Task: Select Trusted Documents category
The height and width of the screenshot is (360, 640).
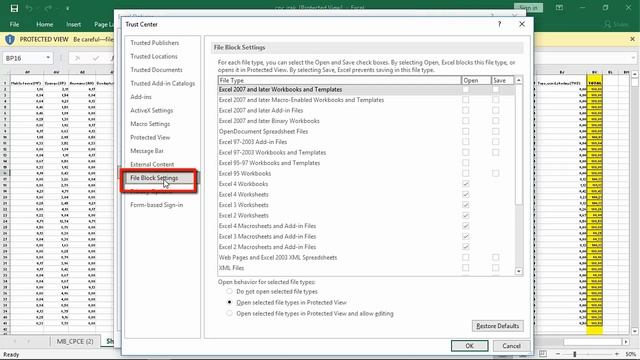Action: (x=156, y=70)
